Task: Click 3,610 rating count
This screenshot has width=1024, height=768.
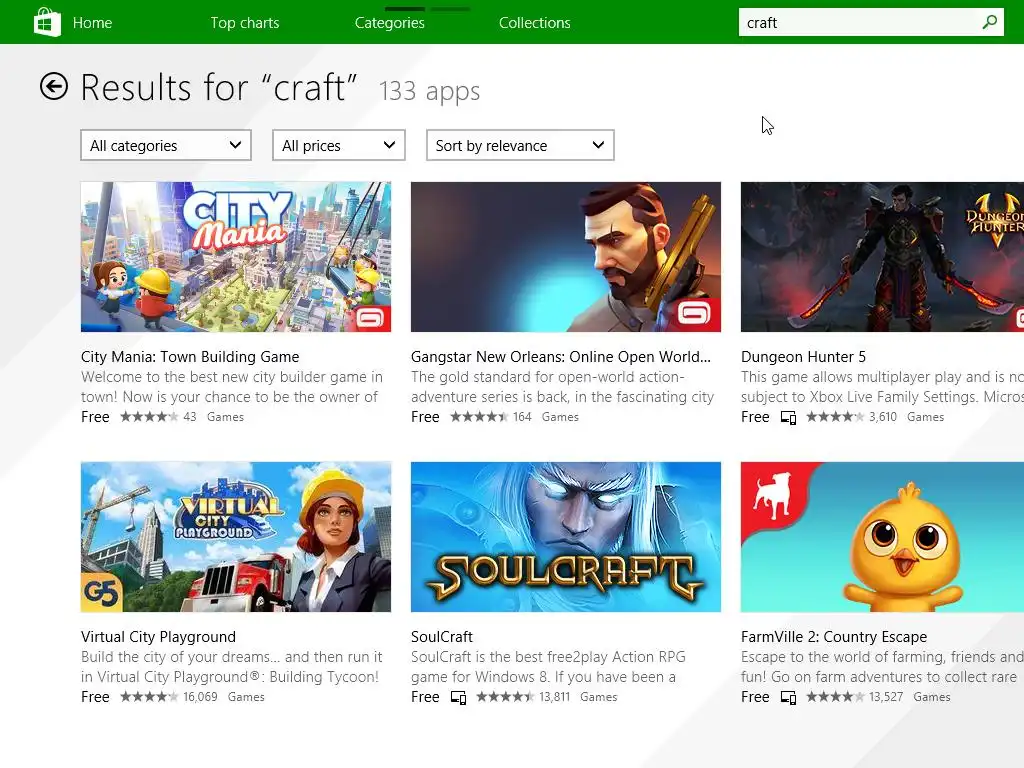Action: point(883,417)
